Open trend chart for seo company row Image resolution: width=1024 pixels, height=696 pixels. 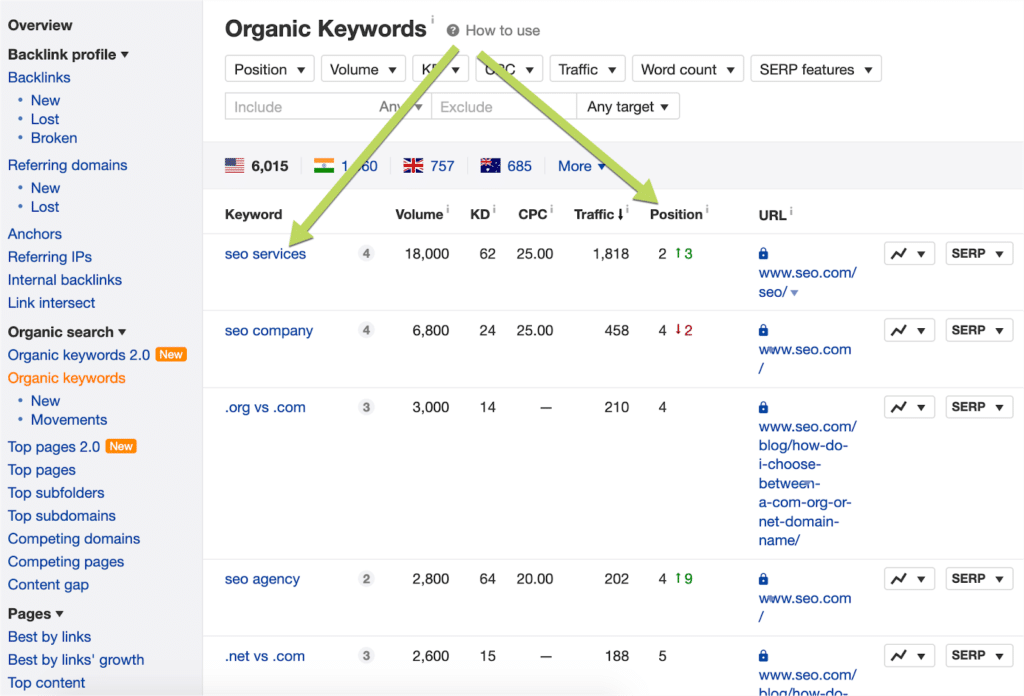tap(909, 330)
